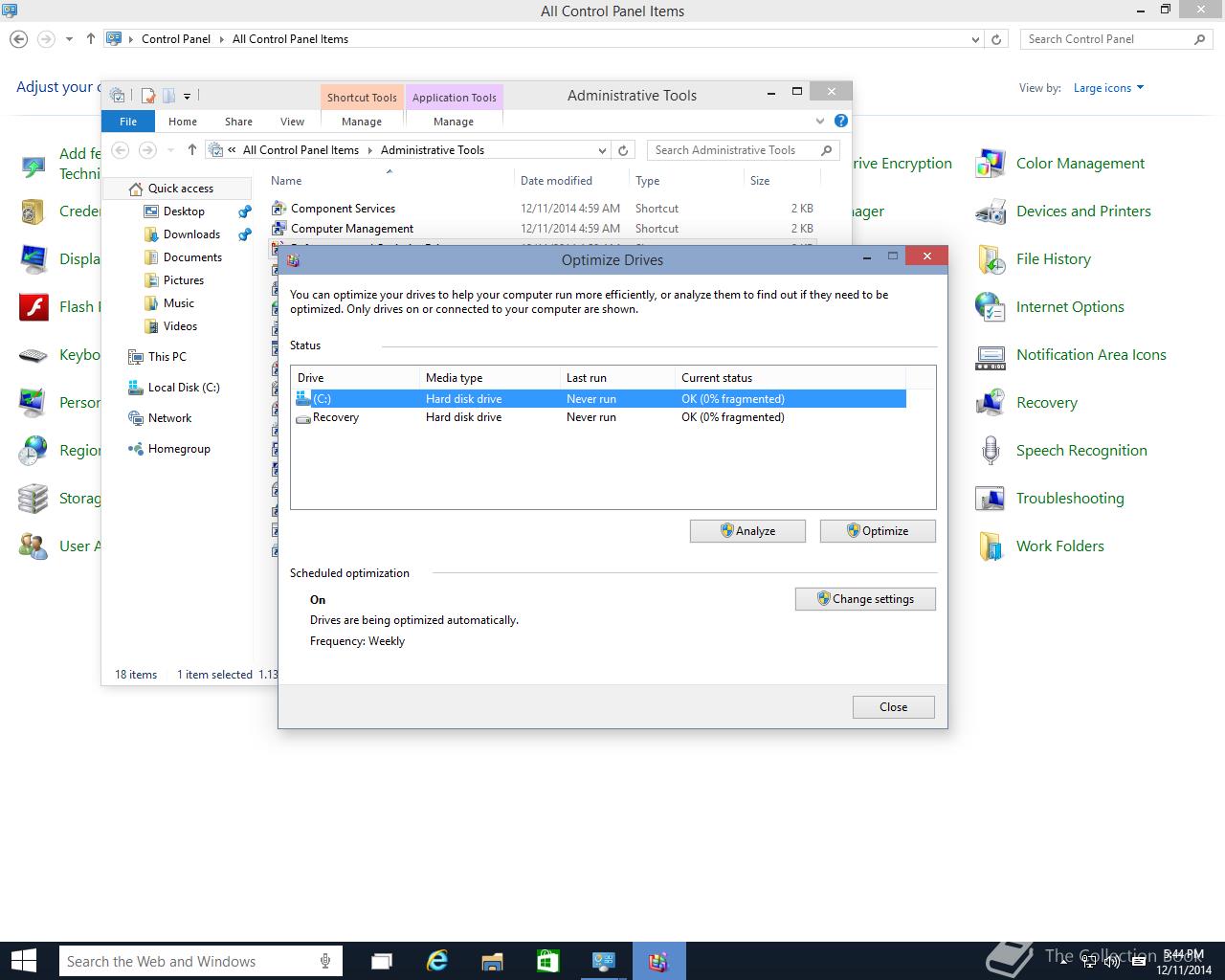Open Desktop in navigation pane
This screenshot has width=1225, height=980.
184,212
